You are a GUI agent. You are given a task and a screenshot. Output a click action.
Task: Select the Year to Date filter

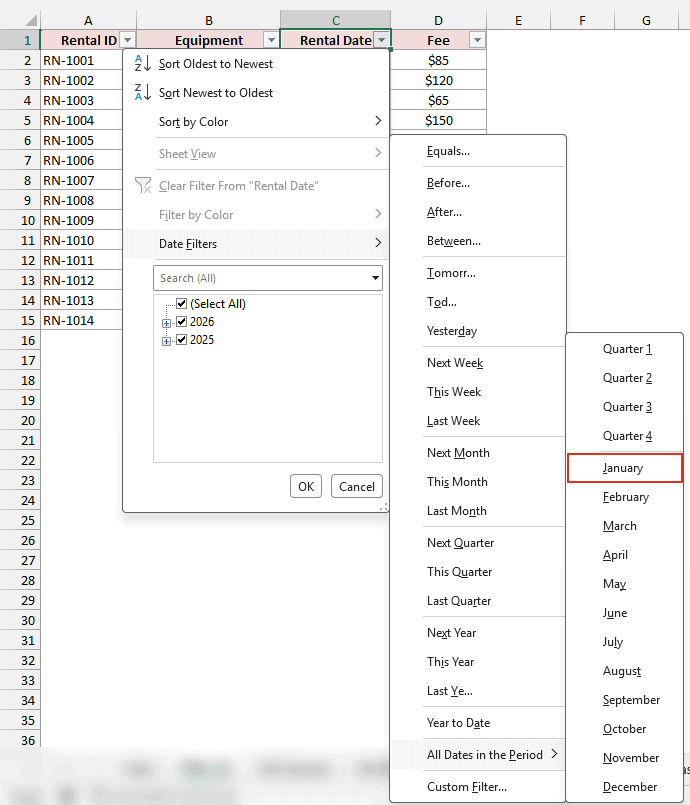[478, 722]
